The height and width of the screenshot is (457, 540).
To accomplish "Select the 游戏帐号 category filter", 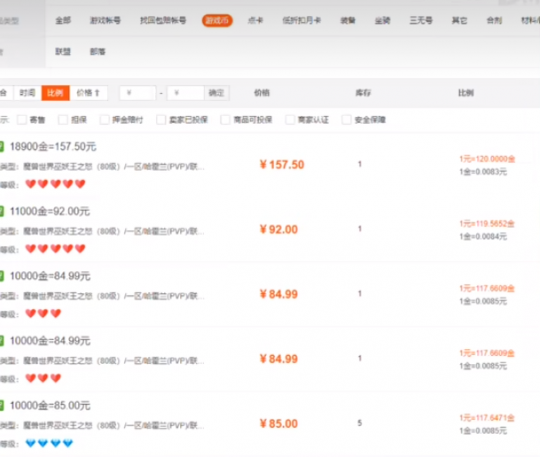I will tap(105, 20).
